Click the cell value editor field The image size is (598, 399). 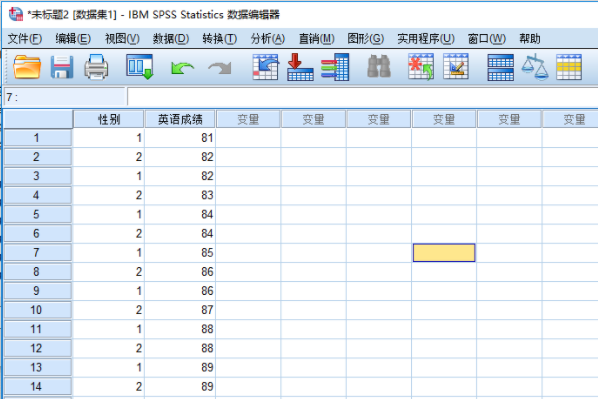click(x=362, y=97)
